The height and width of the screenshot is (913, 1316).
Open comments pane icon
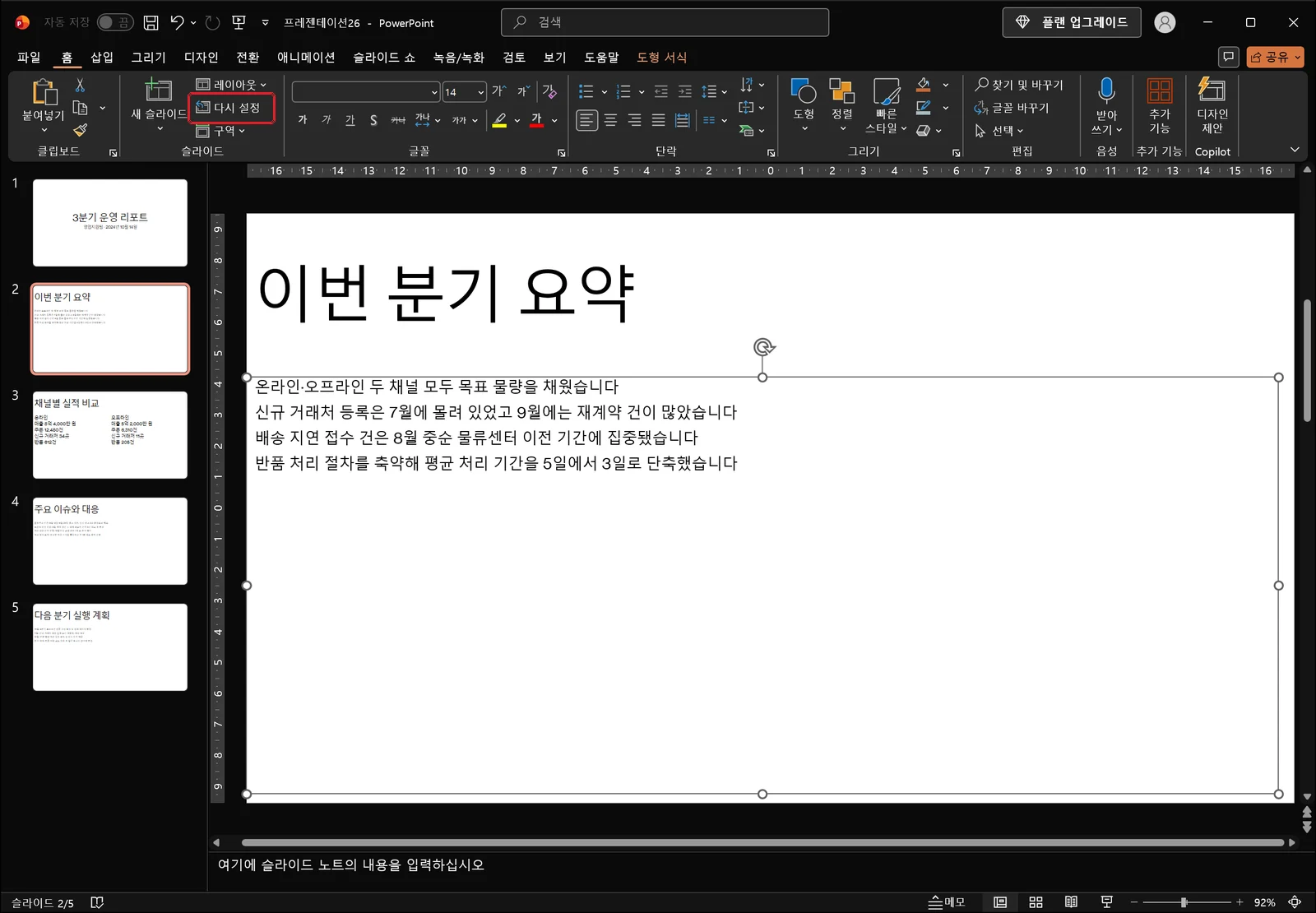[x=1228, y=57]
